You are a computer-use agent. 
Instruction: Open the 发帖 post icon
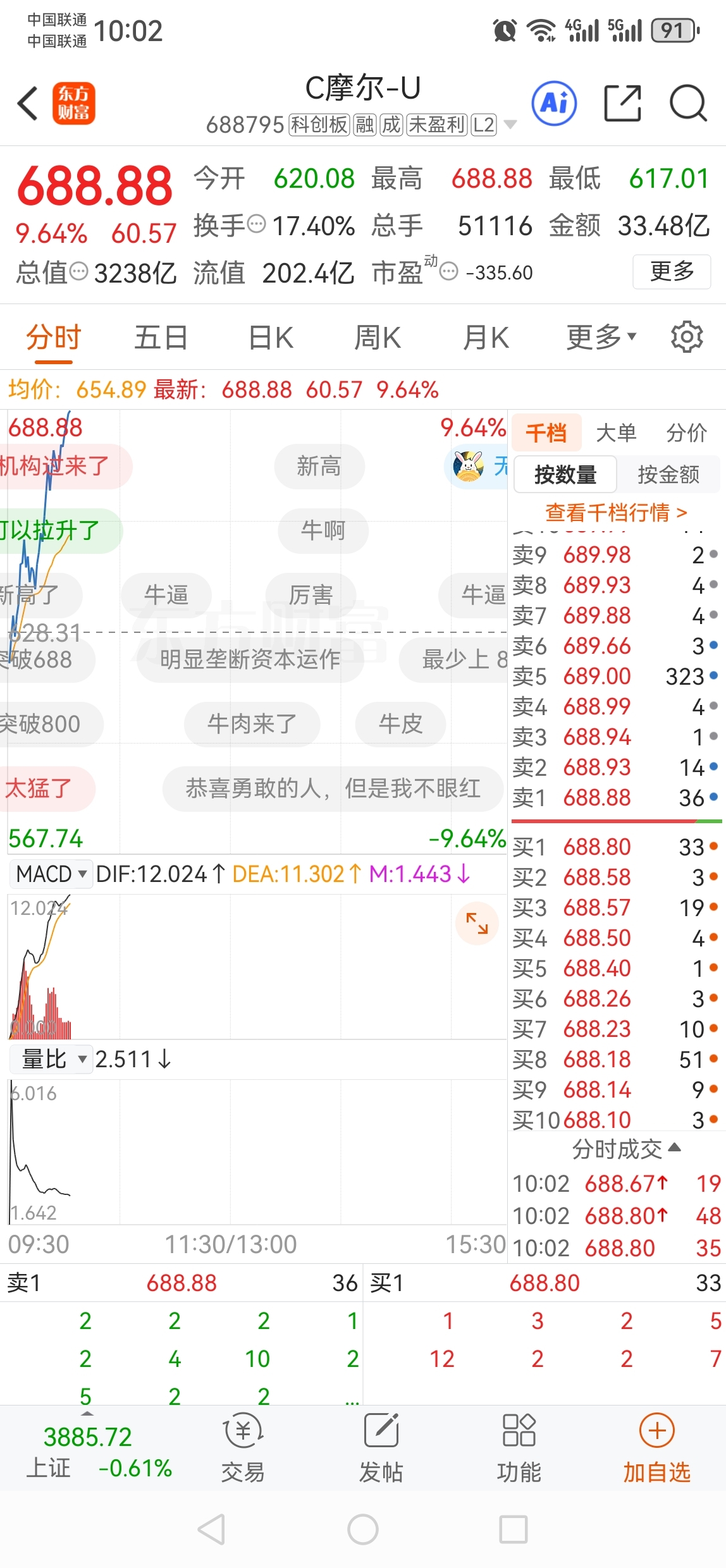click(x=381, y=1448)
